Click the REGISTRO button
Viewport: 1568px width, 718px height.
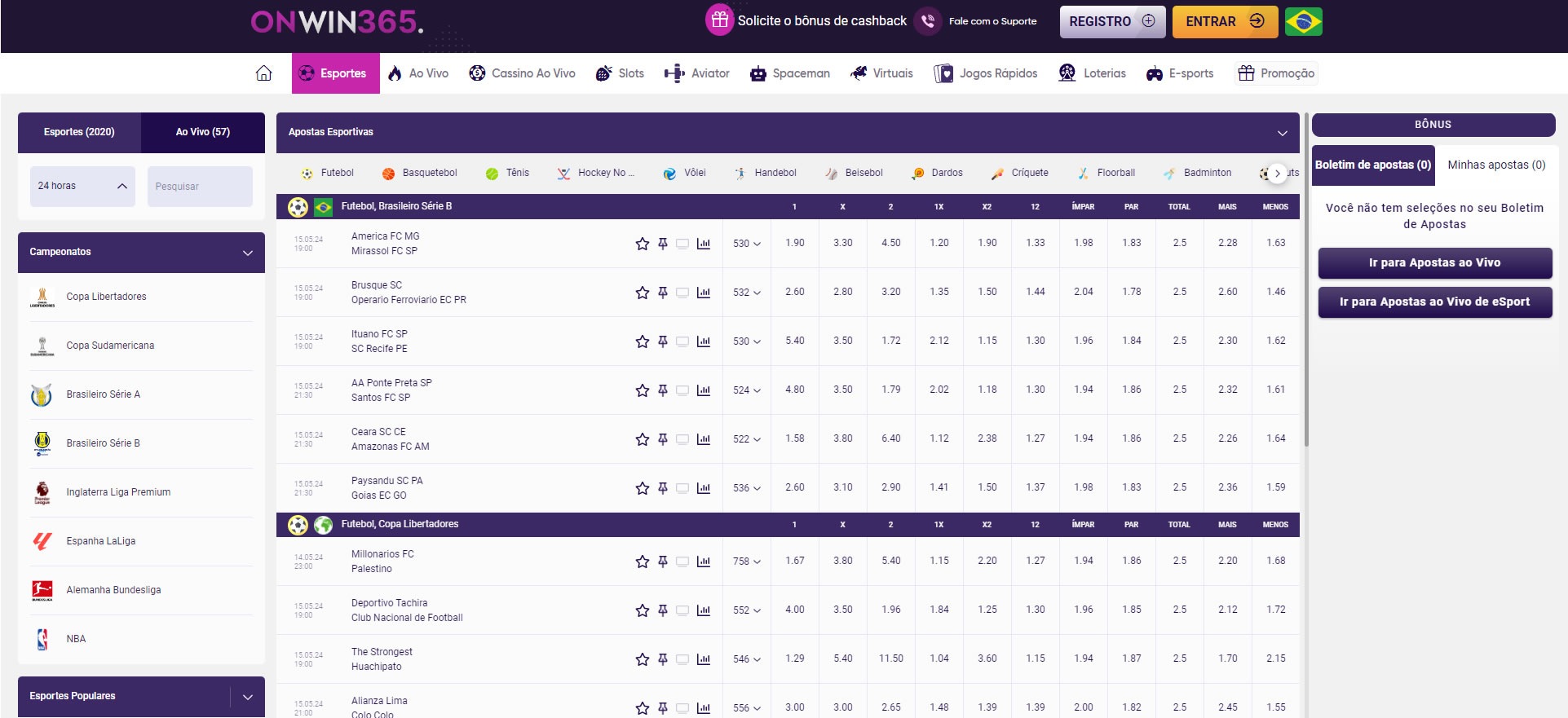tap(1112, 22)
